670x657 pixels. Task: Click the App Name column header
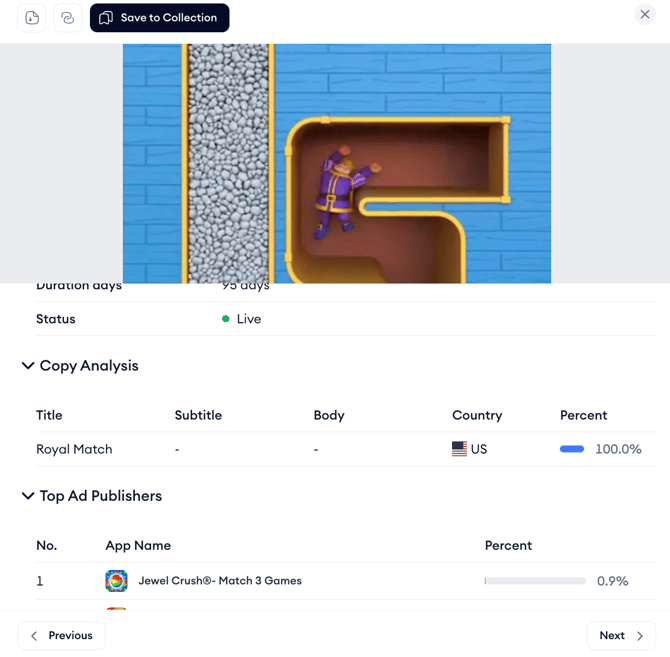(138, 546)
